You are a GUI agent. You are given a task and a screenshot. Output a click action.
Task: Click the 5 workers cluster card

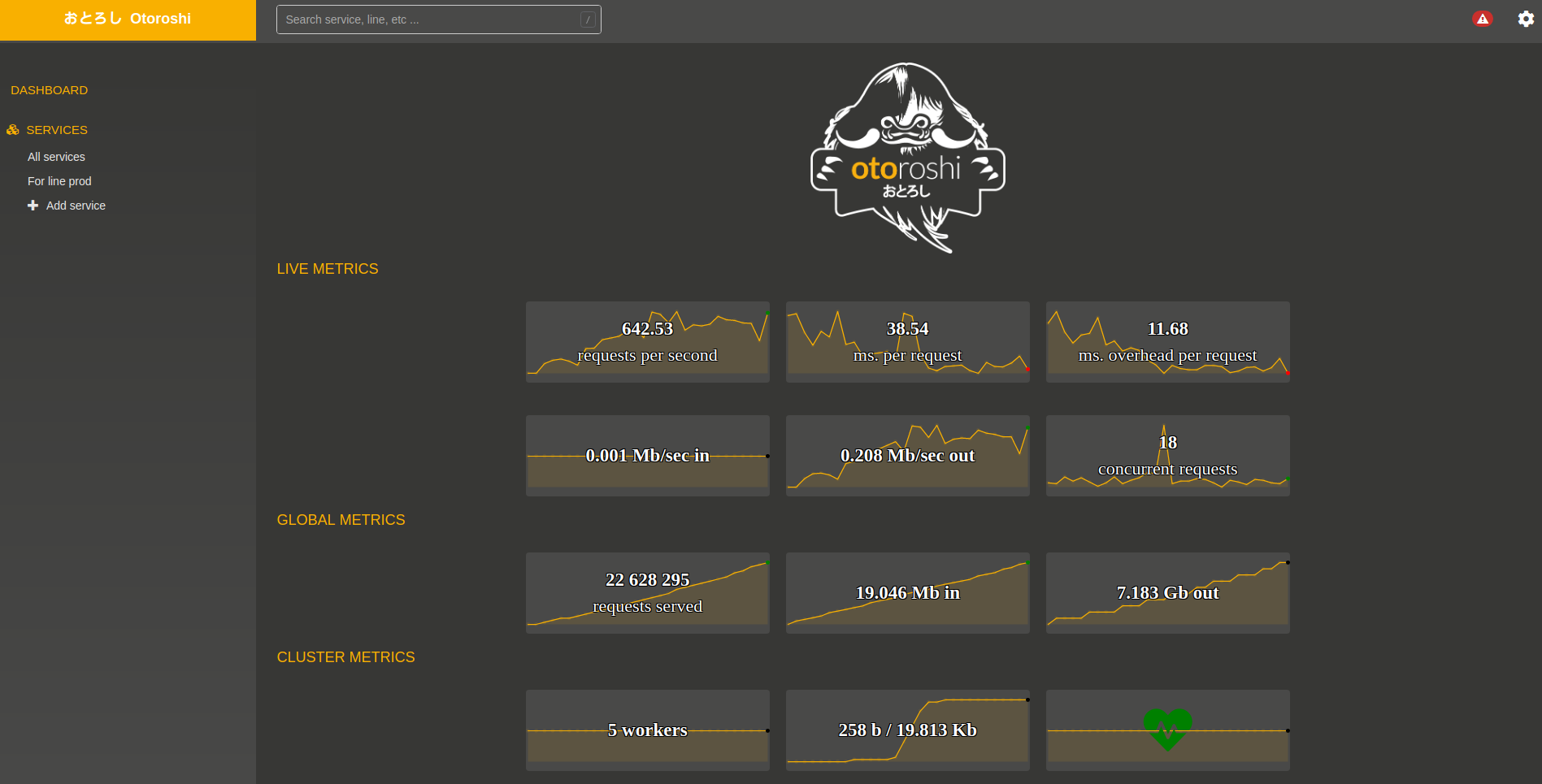pyautogui.click(x=647, y=730)
